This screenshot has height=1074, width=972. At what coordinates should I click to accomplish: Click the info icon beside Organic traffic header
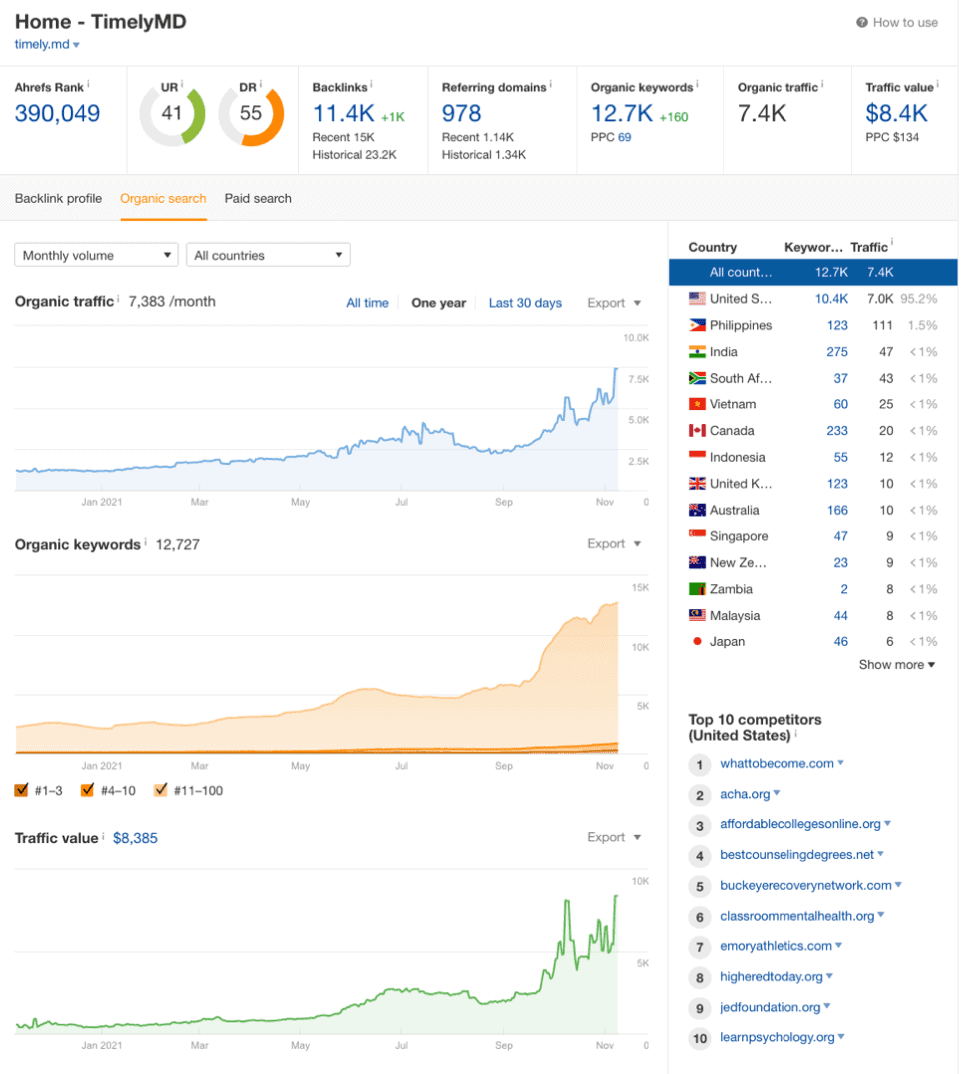point(822,84)
